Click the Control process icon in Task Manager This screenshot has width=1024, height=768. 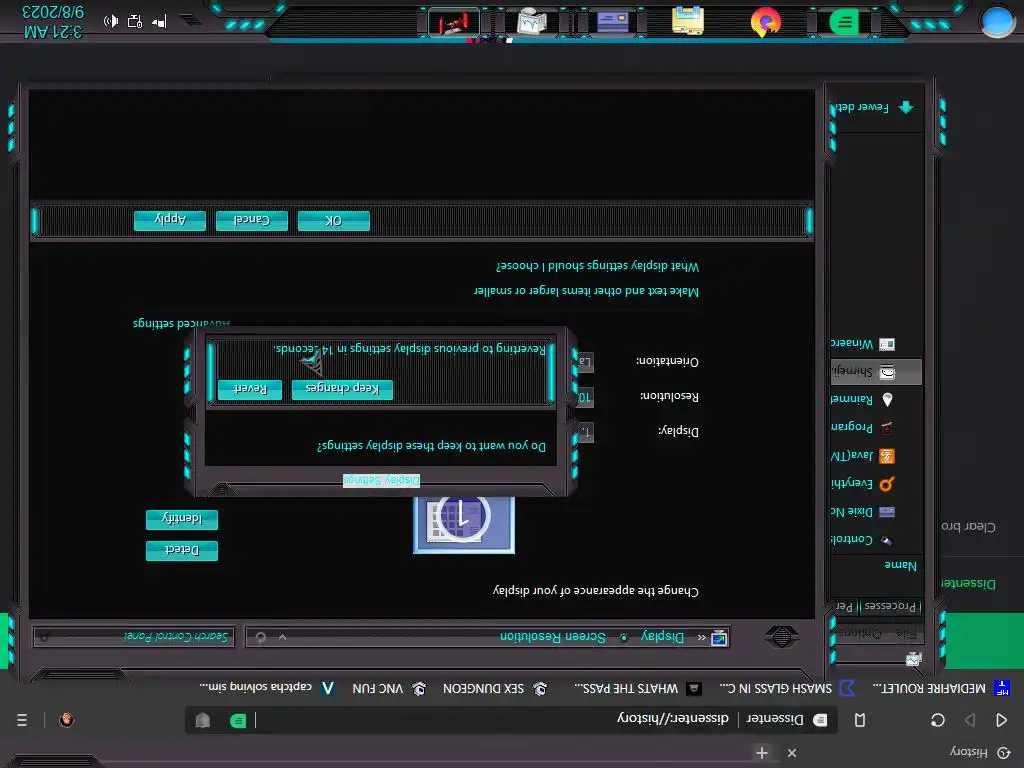pos(887,540)
